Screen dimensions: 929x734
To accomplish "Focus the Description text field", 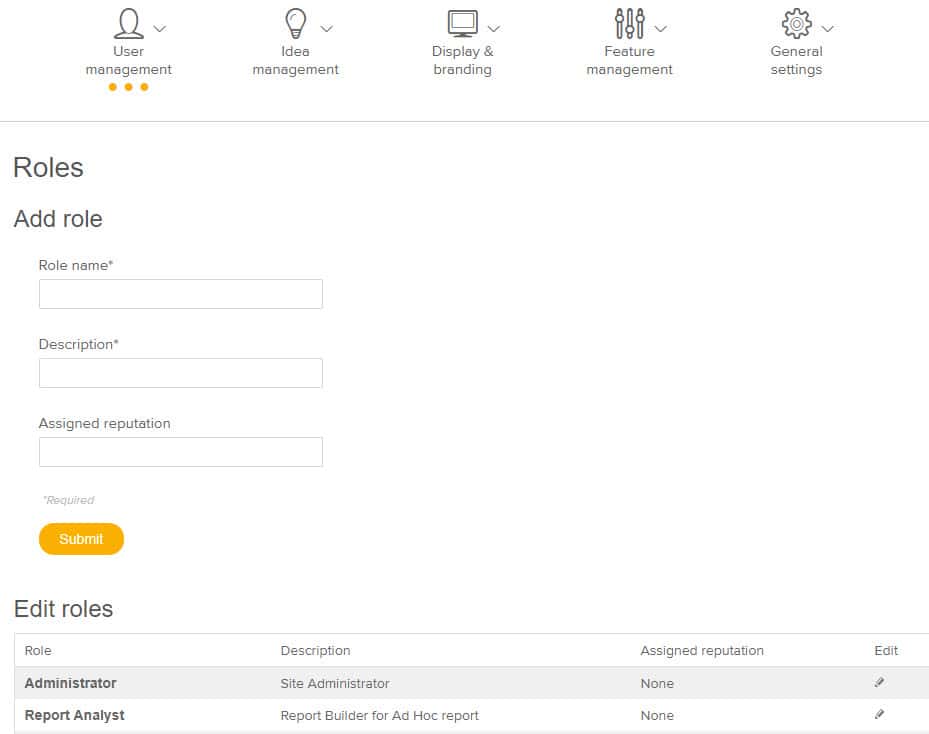I will coord(180,373).
